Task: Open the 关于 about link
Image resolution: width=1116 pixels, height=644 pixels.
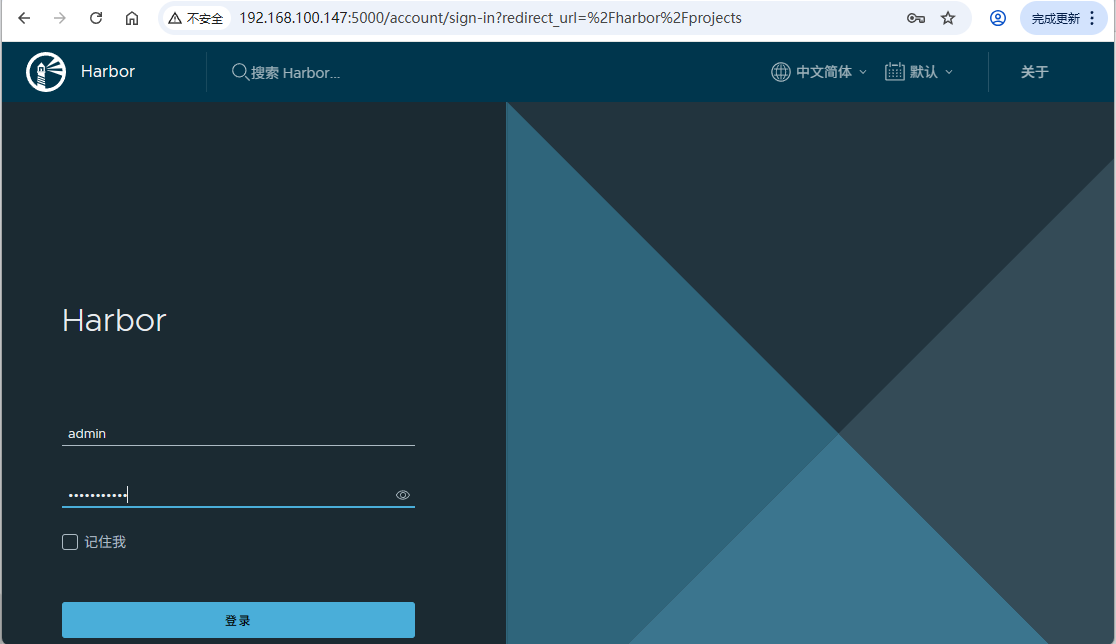Action: (x=1034, y=72)
